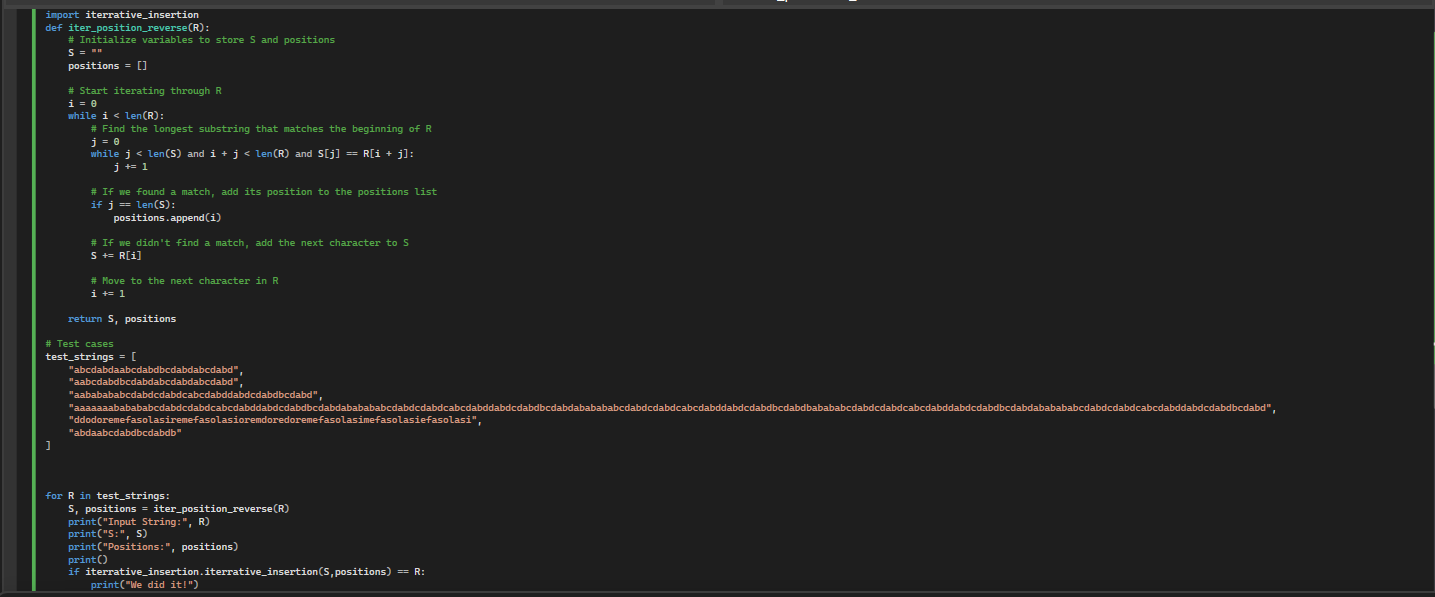
Task: Click the S = "" assignment line
Action: 75,52
